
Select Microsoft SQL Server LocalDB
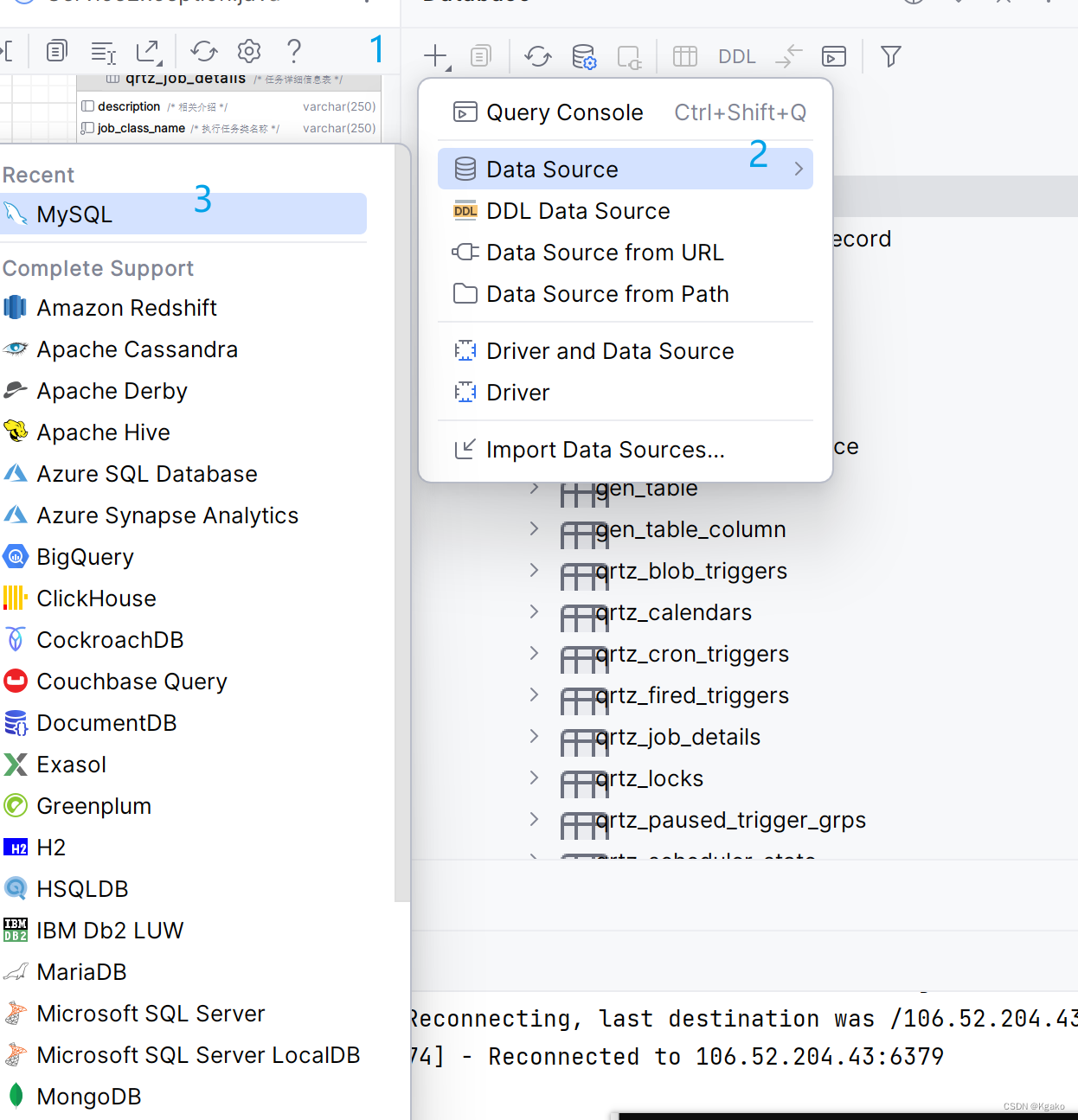click(182, 1055)
